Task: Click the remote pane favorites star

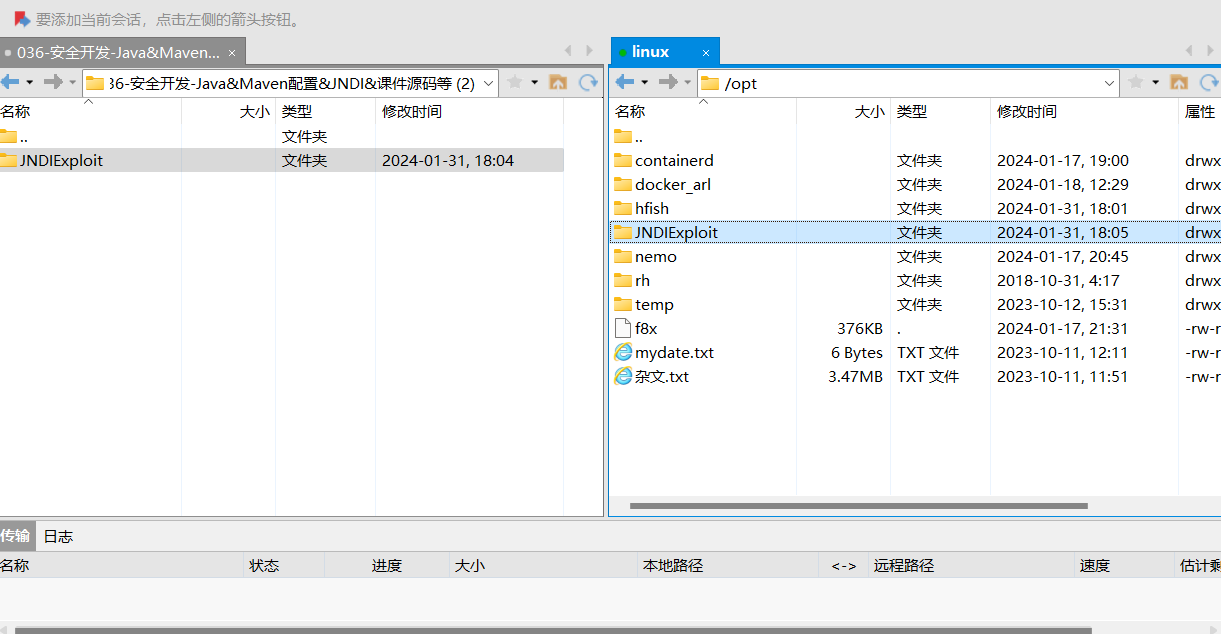Action: [1136, 82]
